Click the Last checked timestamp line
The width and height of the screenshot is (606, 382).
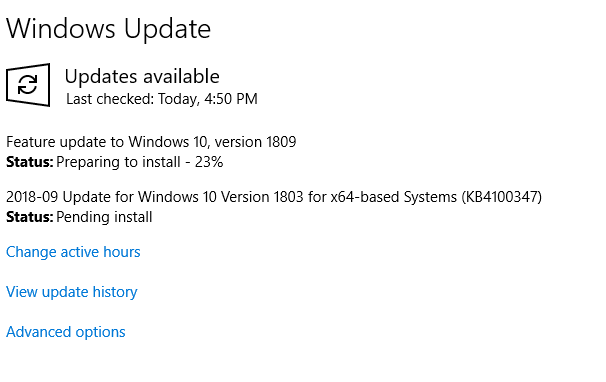tap(162, 99)
